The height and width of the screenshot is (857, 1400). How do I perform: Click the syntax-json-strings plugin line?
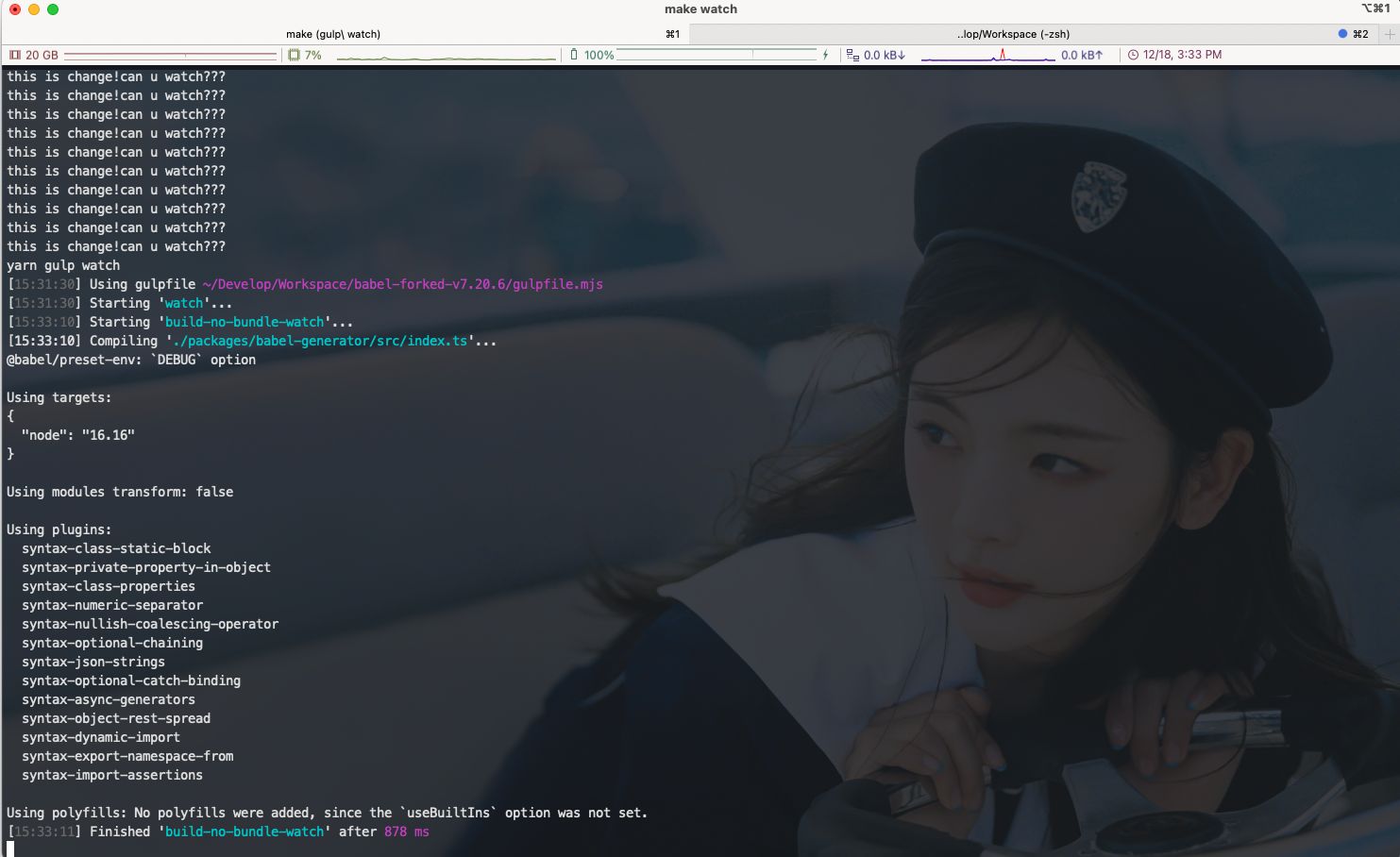tap(93, 662)
